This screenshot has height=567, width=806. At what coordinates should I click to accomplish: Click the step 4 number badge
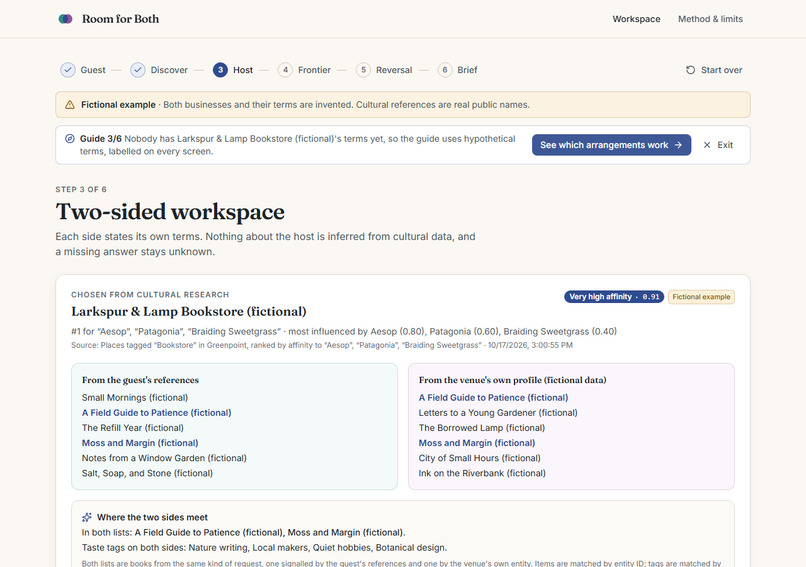[x=285, y=70]
